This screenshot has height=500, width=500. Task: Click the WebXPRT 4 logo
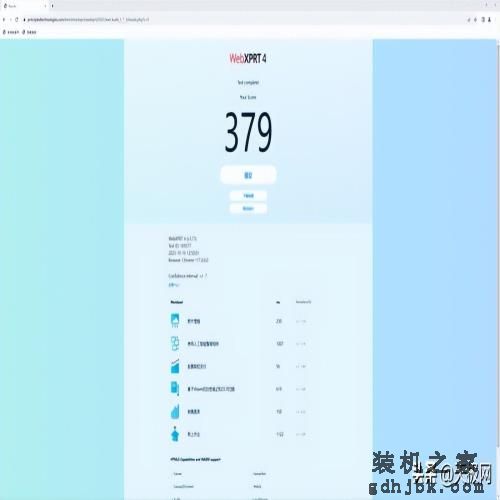click(x=248, y=59)
